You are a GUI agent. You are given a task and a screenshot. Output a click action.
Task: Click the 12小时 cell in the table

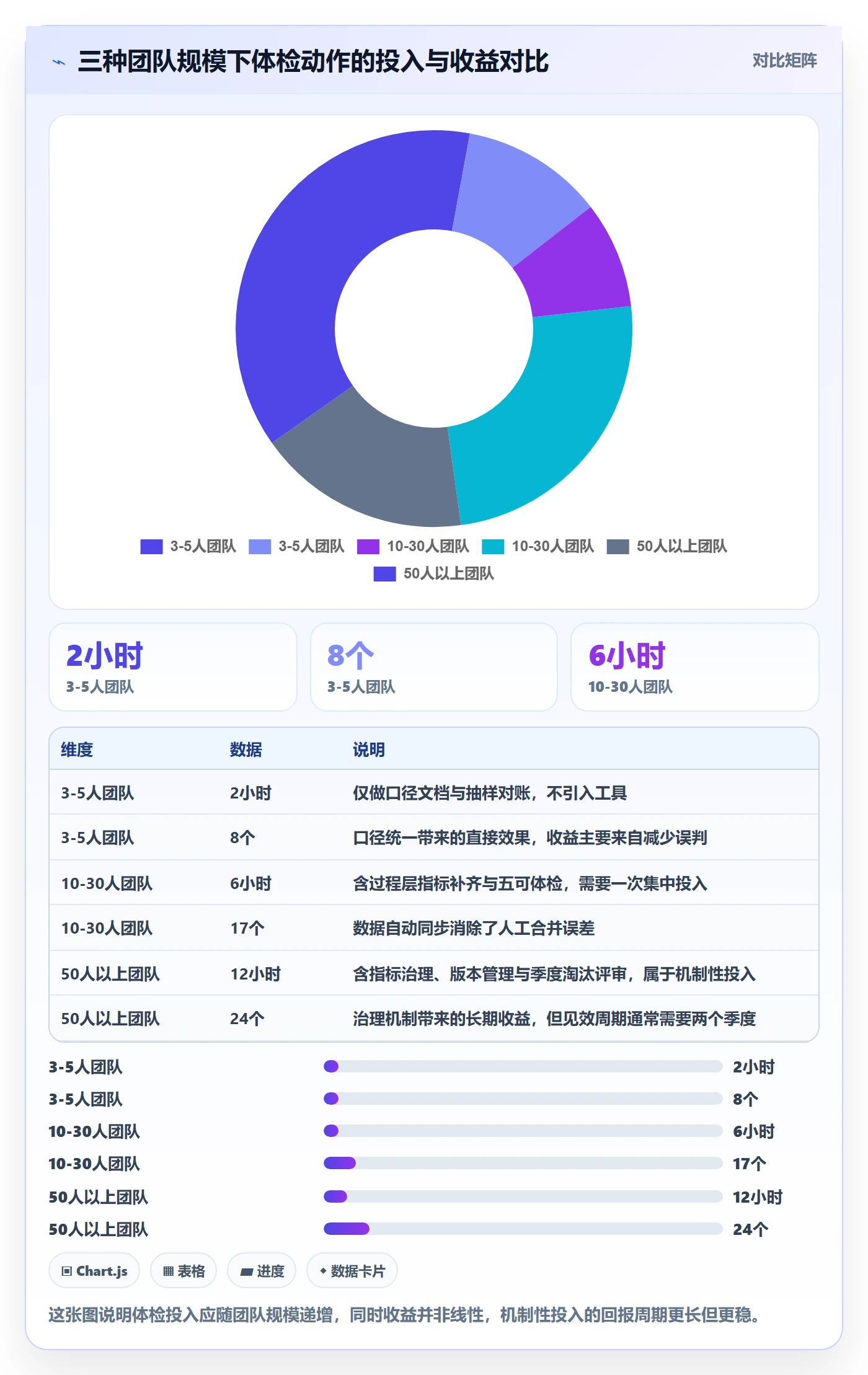[255, 974]
